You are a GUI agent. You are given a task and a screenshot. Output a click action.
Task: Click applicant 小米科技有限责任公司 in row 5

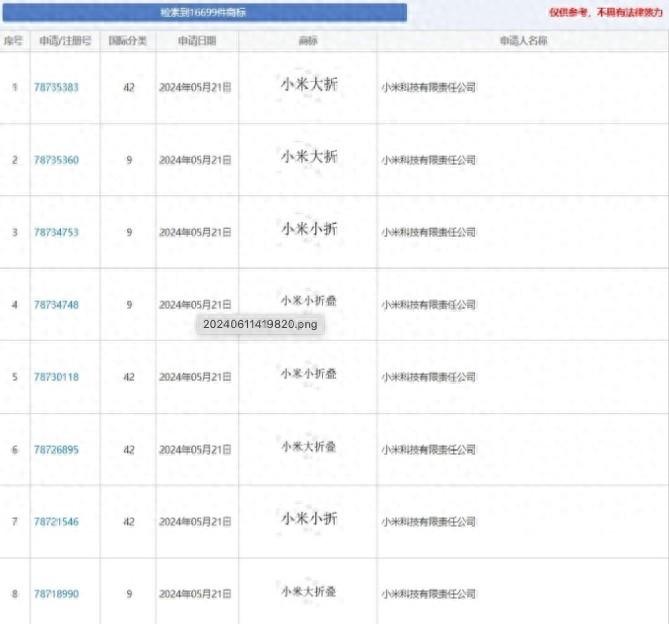tap(428, 377)
